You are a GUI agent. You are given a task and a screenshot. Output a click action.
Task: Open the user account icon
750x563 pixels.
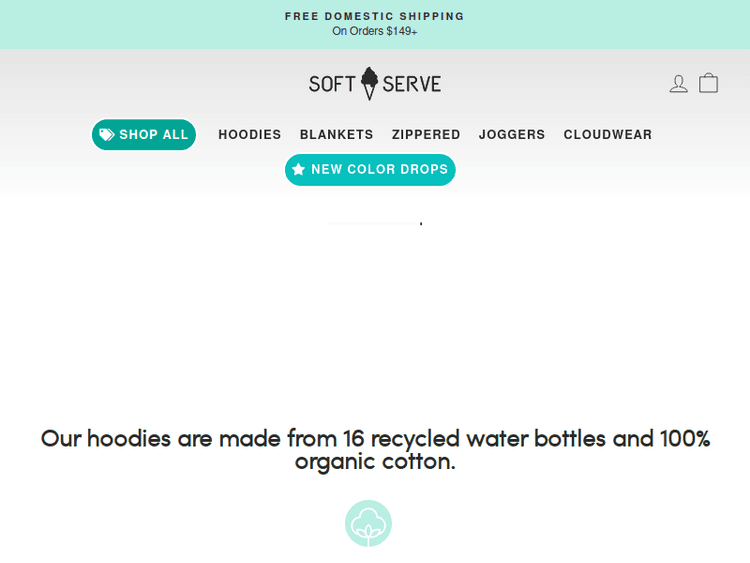click(x=679, y=84)
